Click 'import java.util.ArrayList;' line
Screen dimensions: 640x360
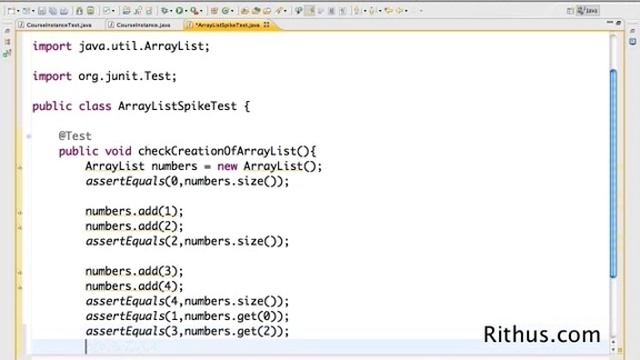pyautogui.click(x=121, y=46)
